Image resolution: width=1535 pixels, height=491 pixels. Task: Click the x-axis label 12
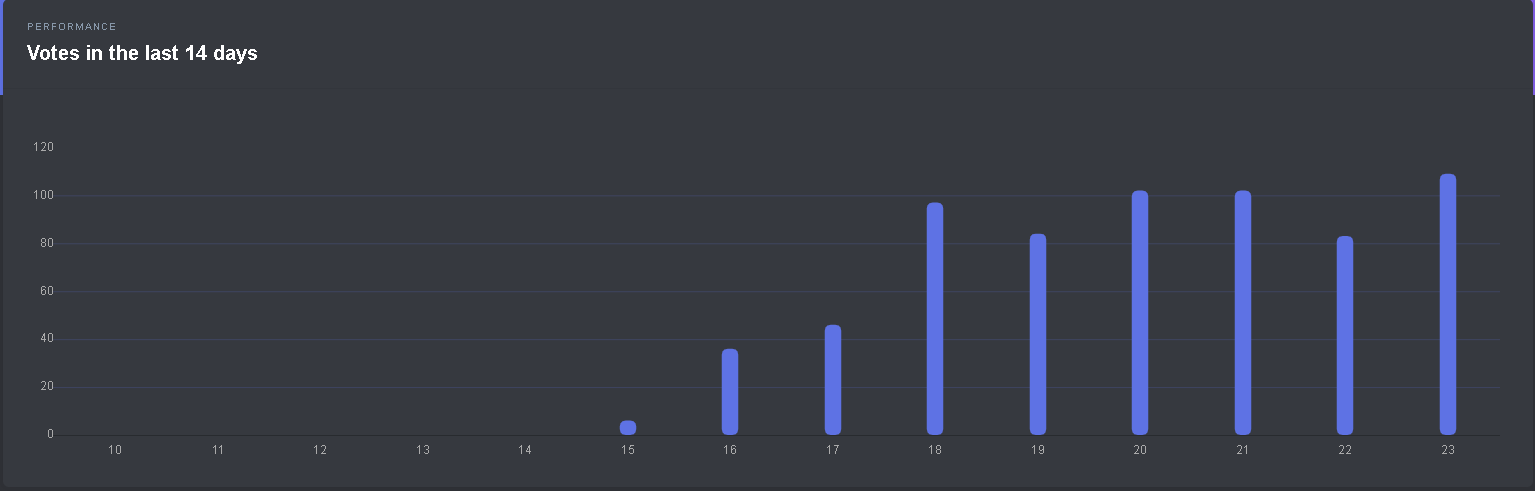coord(320,451)
